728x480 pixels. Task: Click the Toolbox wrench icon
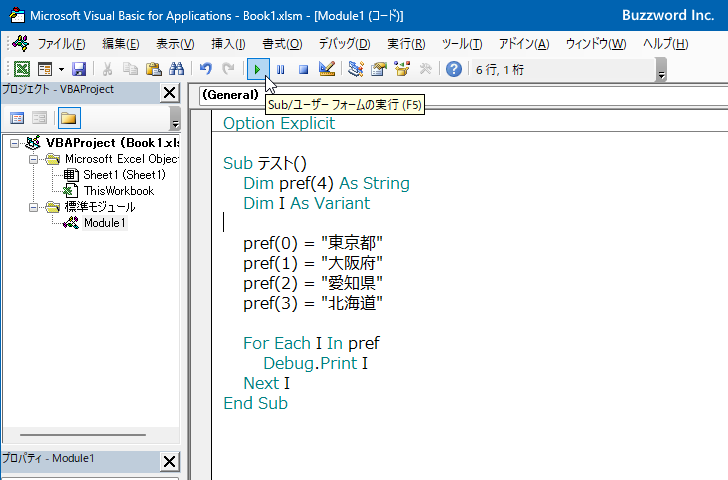click(x=425, y=69)
